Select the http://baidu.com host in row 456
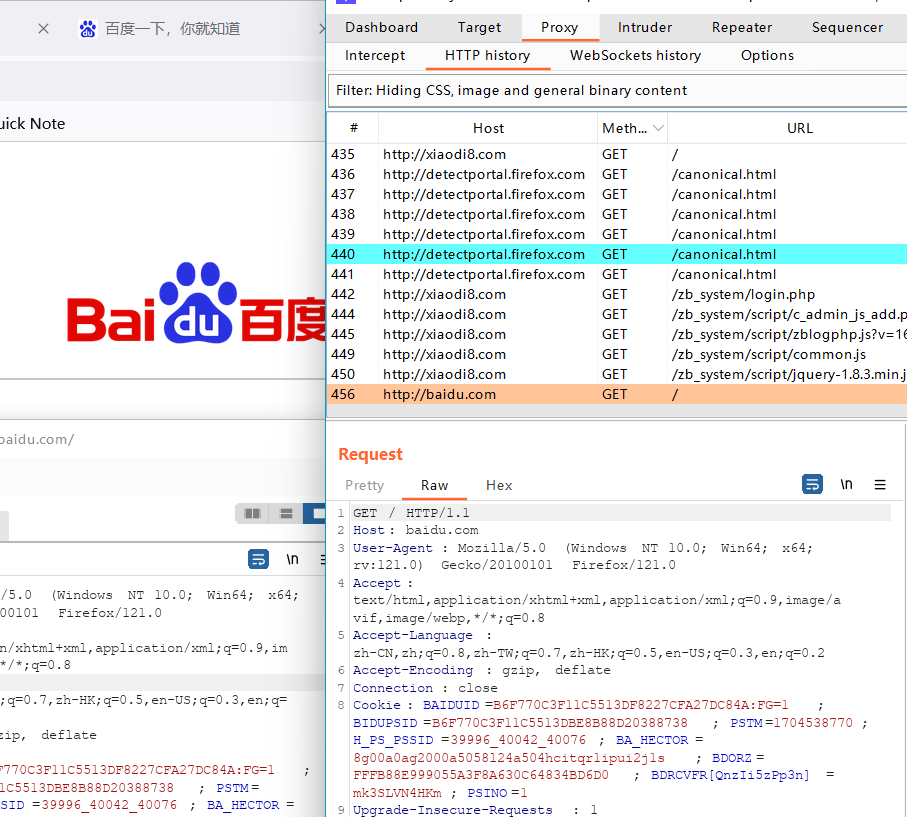The image size is (907, 817). pos(440,395)
